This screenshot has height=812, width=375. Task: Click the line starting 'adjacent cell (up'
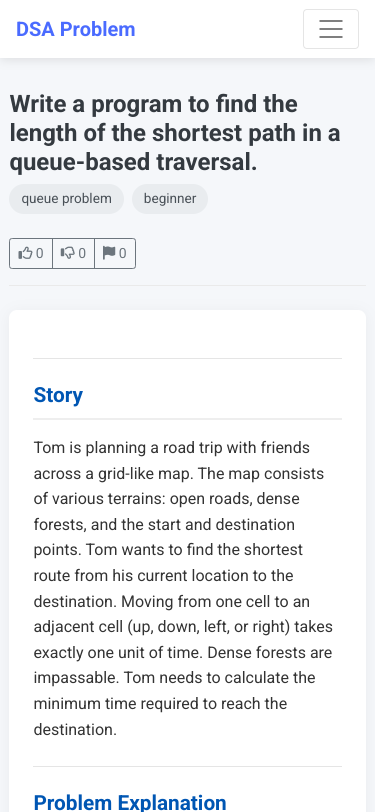(183, 627)
